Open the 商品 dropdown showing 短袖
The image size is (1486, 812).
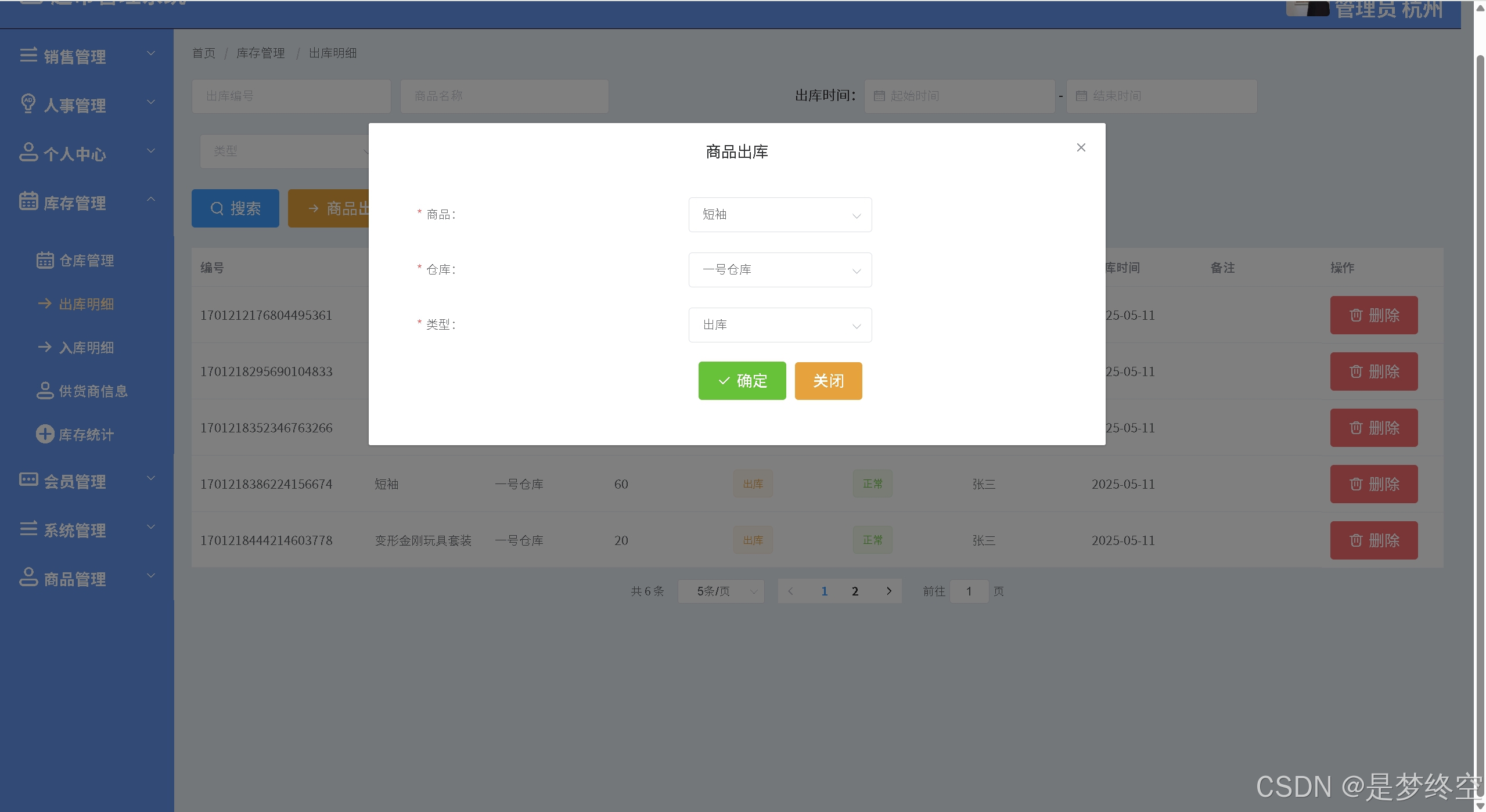point(780,215)
